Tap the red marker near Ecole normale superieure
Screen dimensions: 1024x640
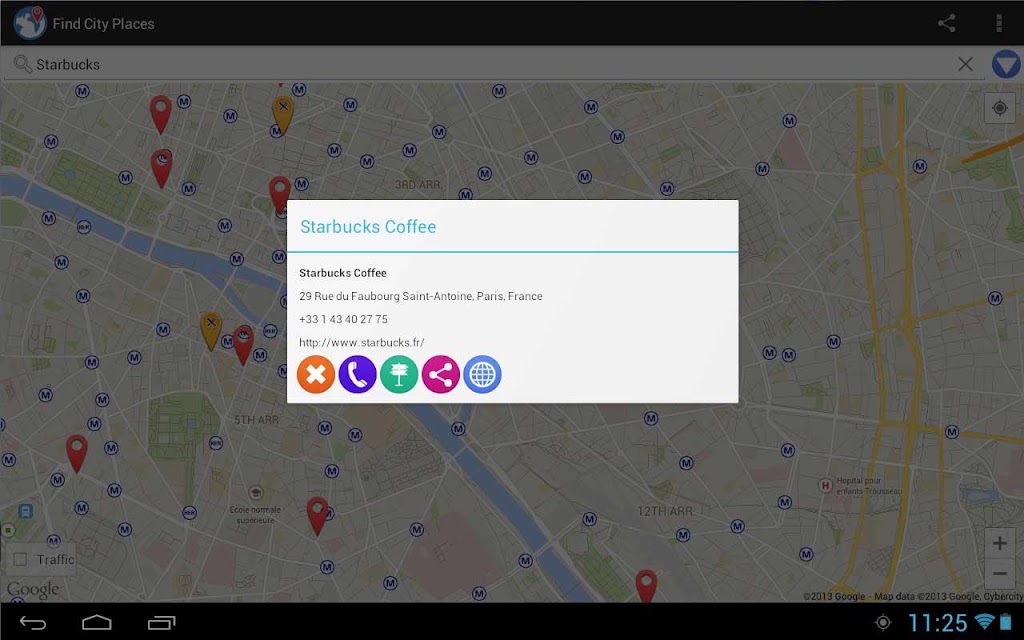pyautogui.click(x=317, y=516)
